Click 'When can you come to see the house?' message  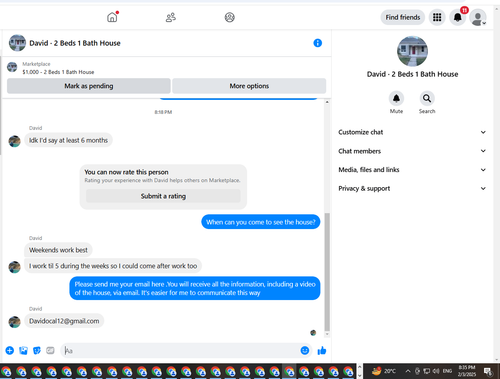click(x=261, y=222)
